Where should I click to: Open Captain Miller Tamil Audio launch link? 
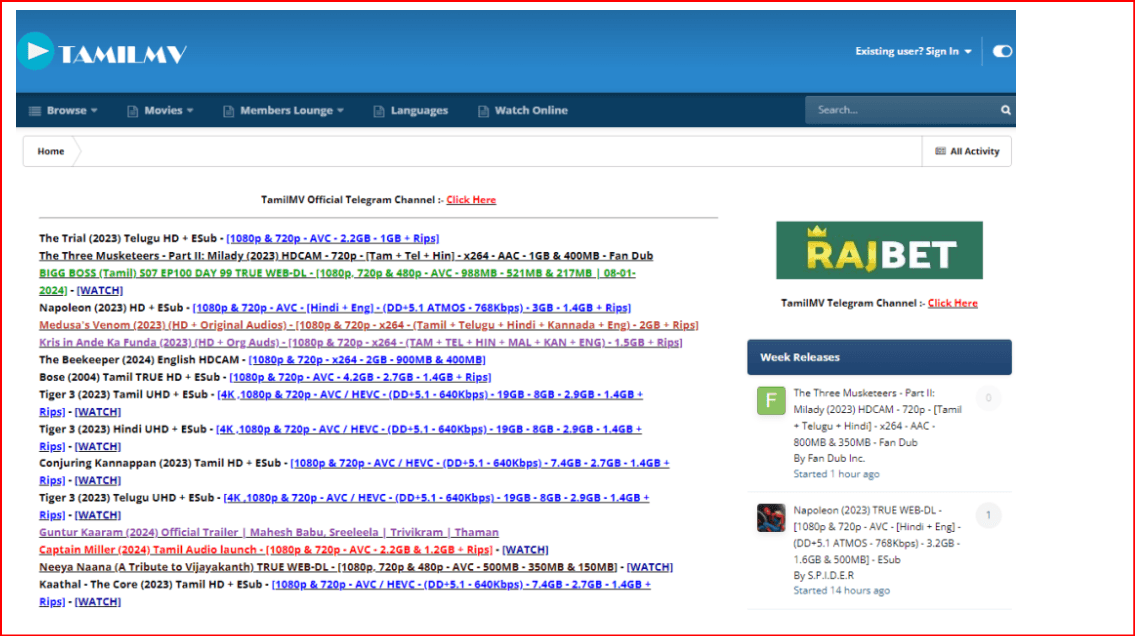pos(266,550)
